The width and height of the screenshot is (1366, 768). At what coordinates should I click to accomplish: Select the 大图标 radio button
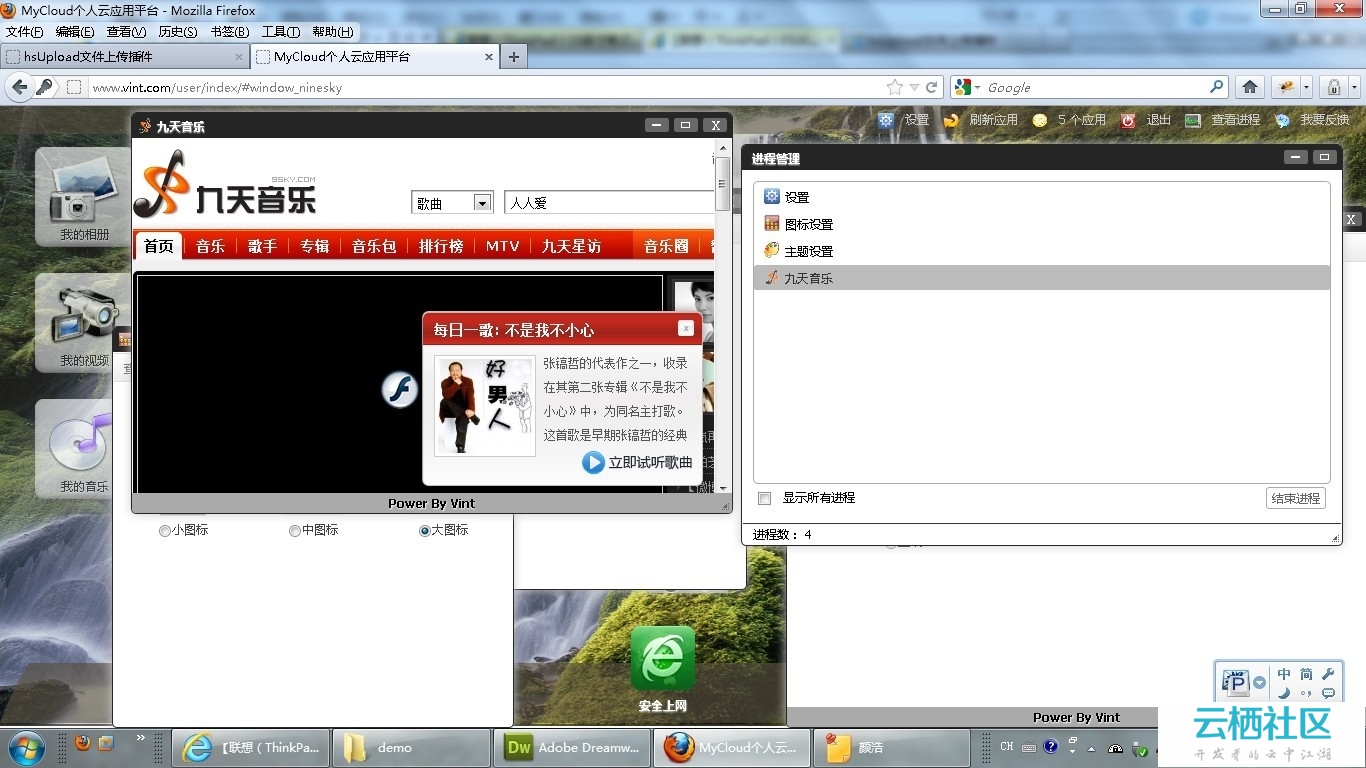pos(425,531)
